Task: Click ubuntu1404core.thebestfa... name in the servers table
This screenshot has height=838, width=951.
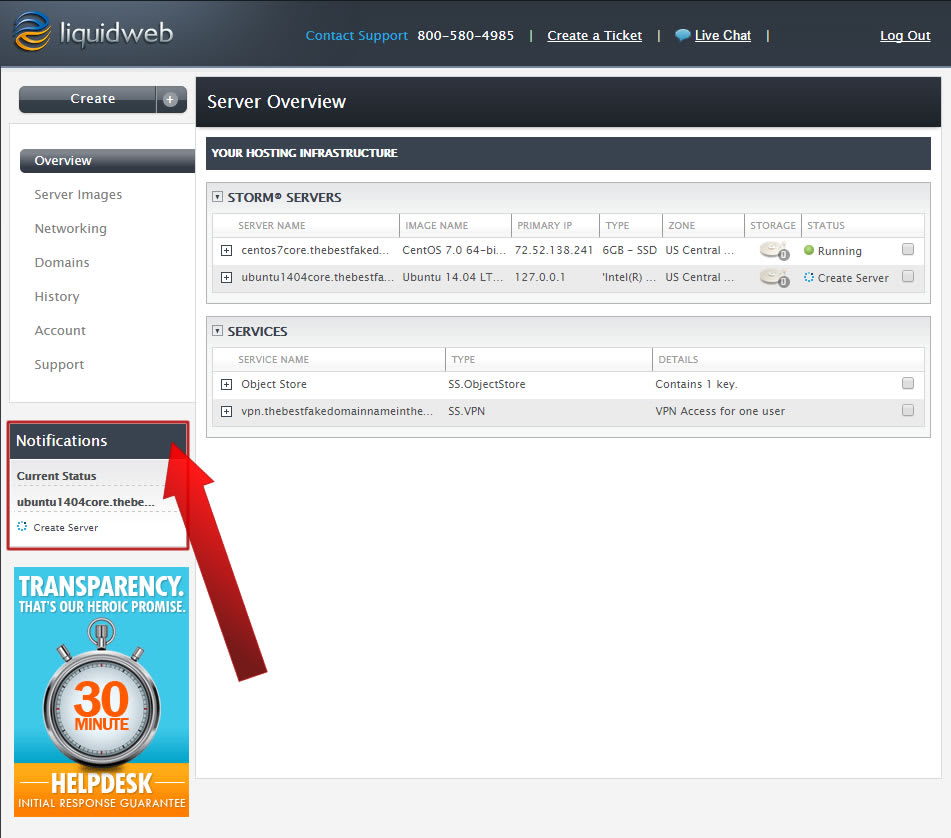Action: pyautogui.click(x=317, y=277)
